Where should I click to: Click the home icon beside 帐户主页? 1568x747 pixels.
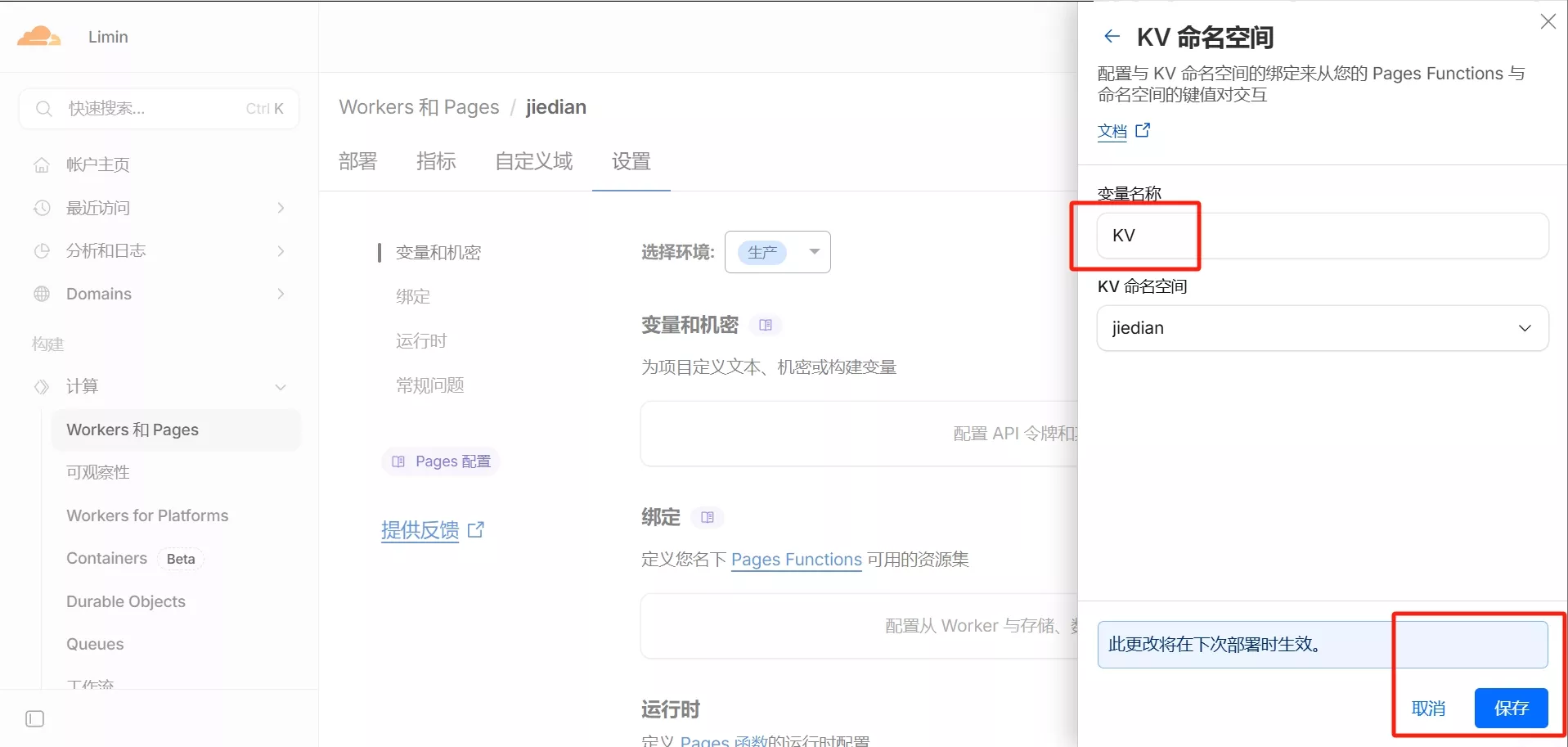tap(42, 164)
